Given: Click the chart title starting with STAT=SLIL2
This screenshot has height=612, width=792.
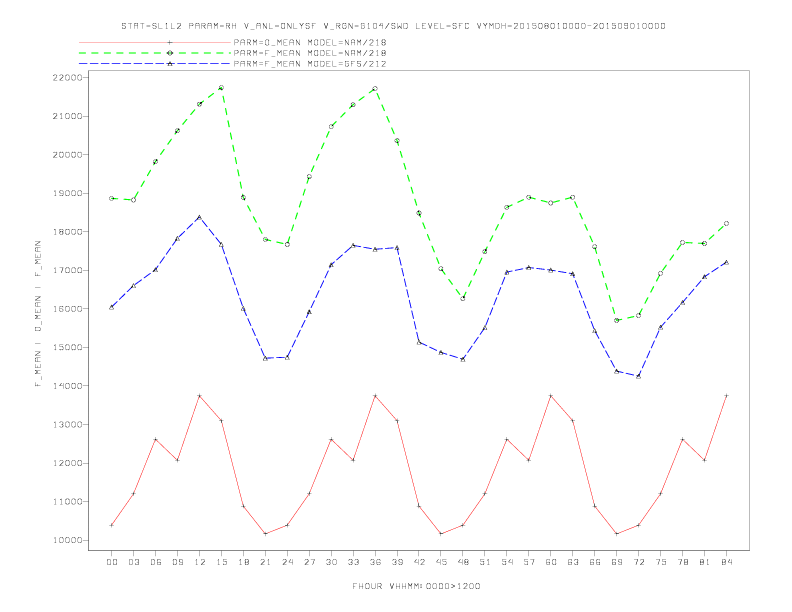Looking at the screenshot, I should [x=393, y=26].
